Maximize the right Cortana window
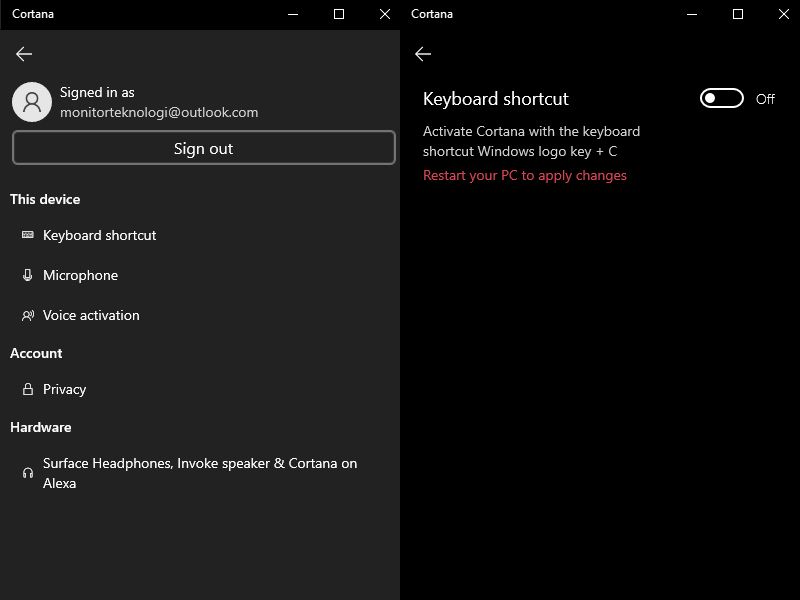The width and height of the screenshot is (800, 600). click(738, 14)
